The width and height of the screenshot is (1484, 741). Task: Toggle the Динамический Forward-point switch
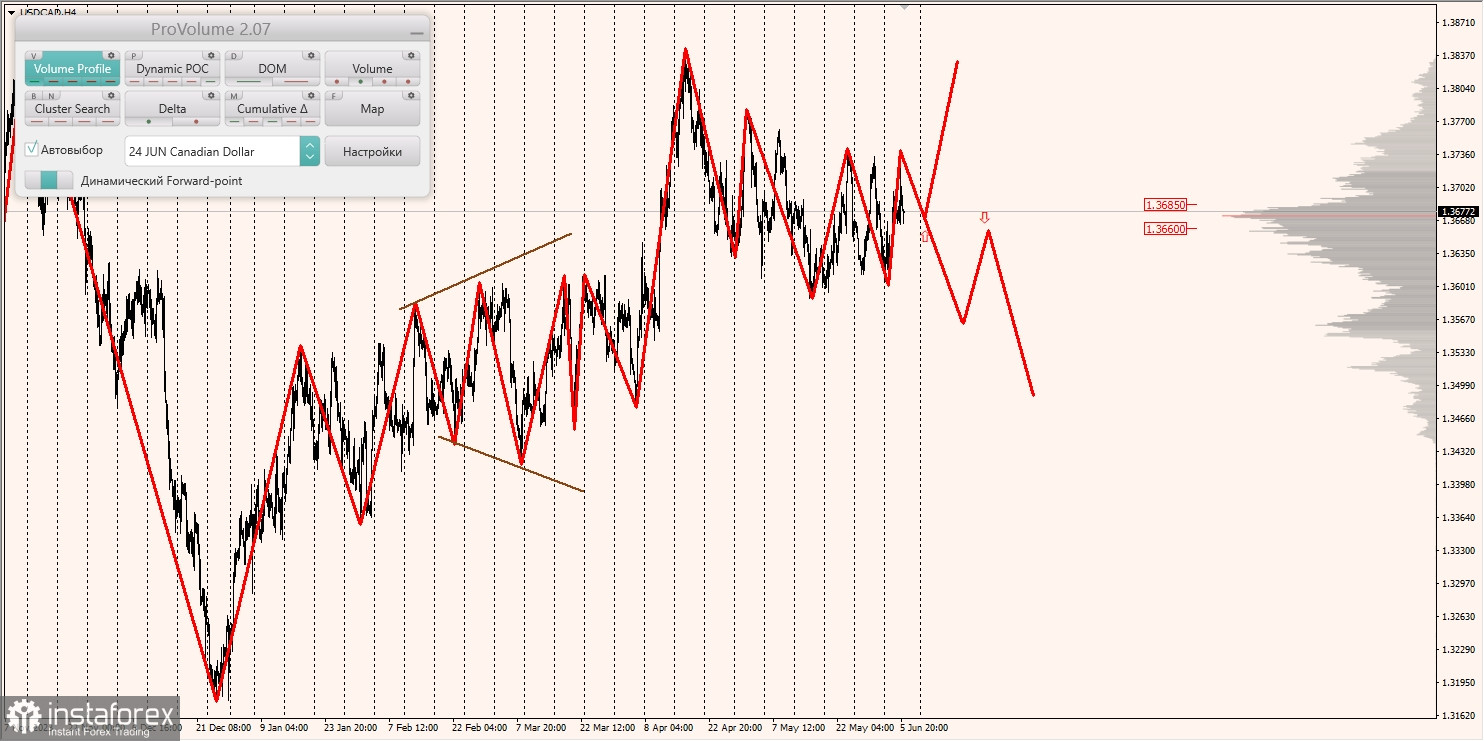click(x=49, y=180)
